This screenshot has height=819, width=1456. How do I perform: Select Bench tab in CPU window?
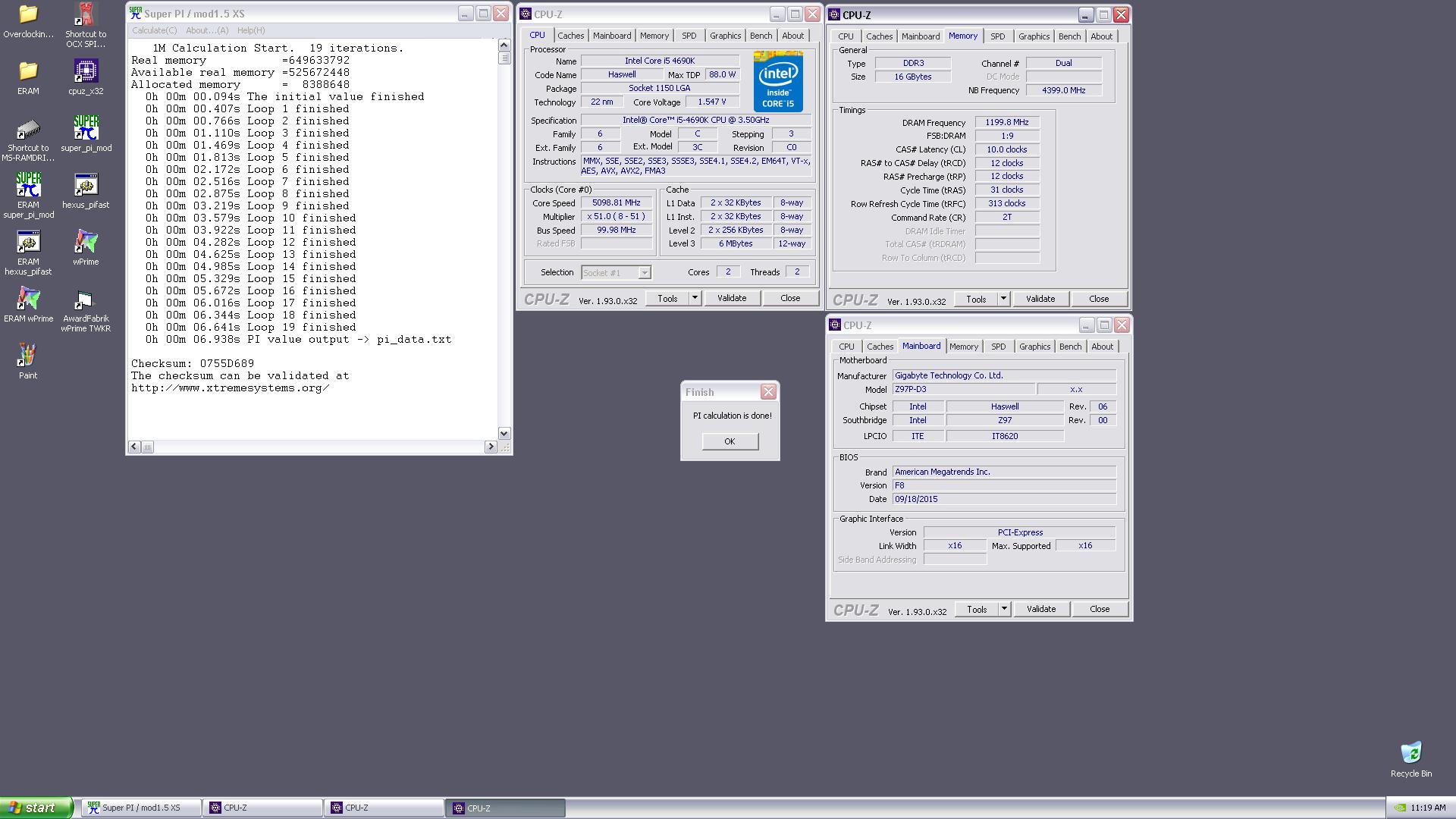[761, 36]
